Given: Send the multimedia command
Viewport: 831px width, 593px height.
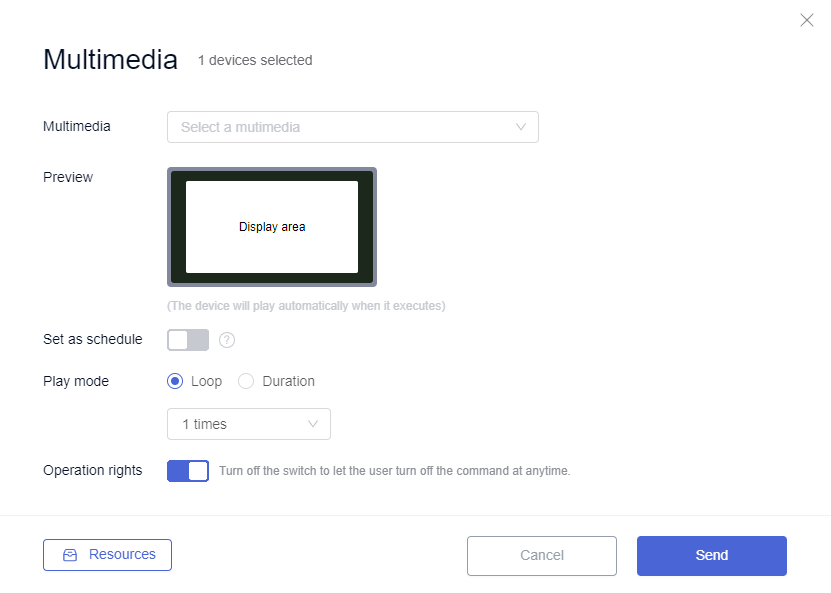Looking at the screenshot, I should (712, 555).
